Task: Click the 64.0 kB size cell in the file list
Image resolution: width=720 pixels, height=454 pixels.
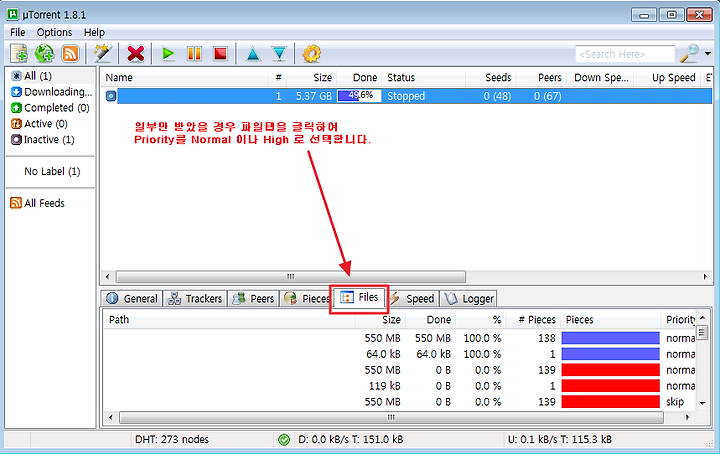Action: 383,354
